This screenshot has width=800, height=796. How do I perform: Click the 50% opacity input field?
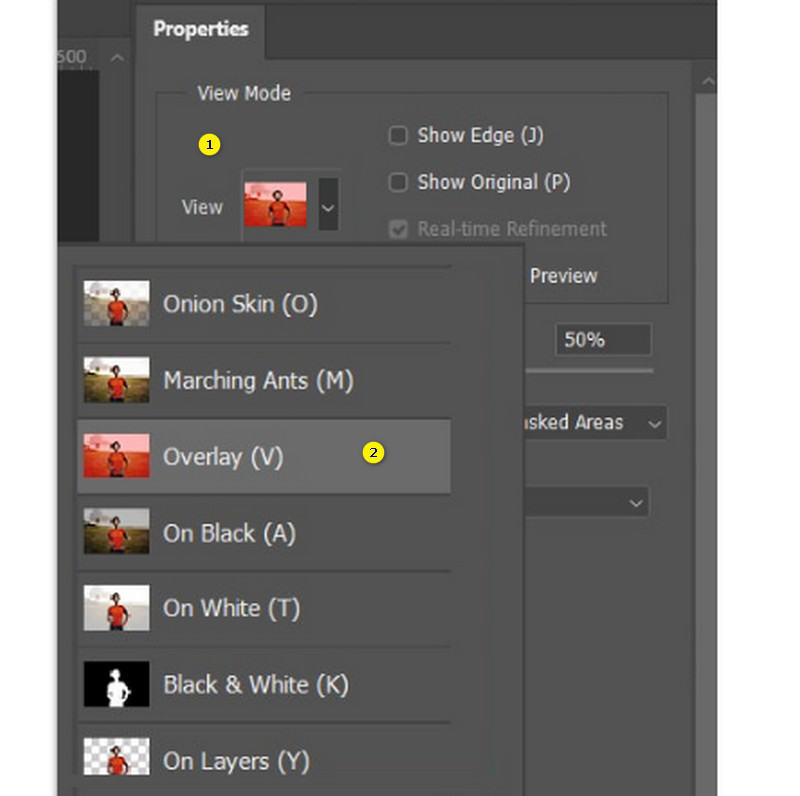coord(602,340)
